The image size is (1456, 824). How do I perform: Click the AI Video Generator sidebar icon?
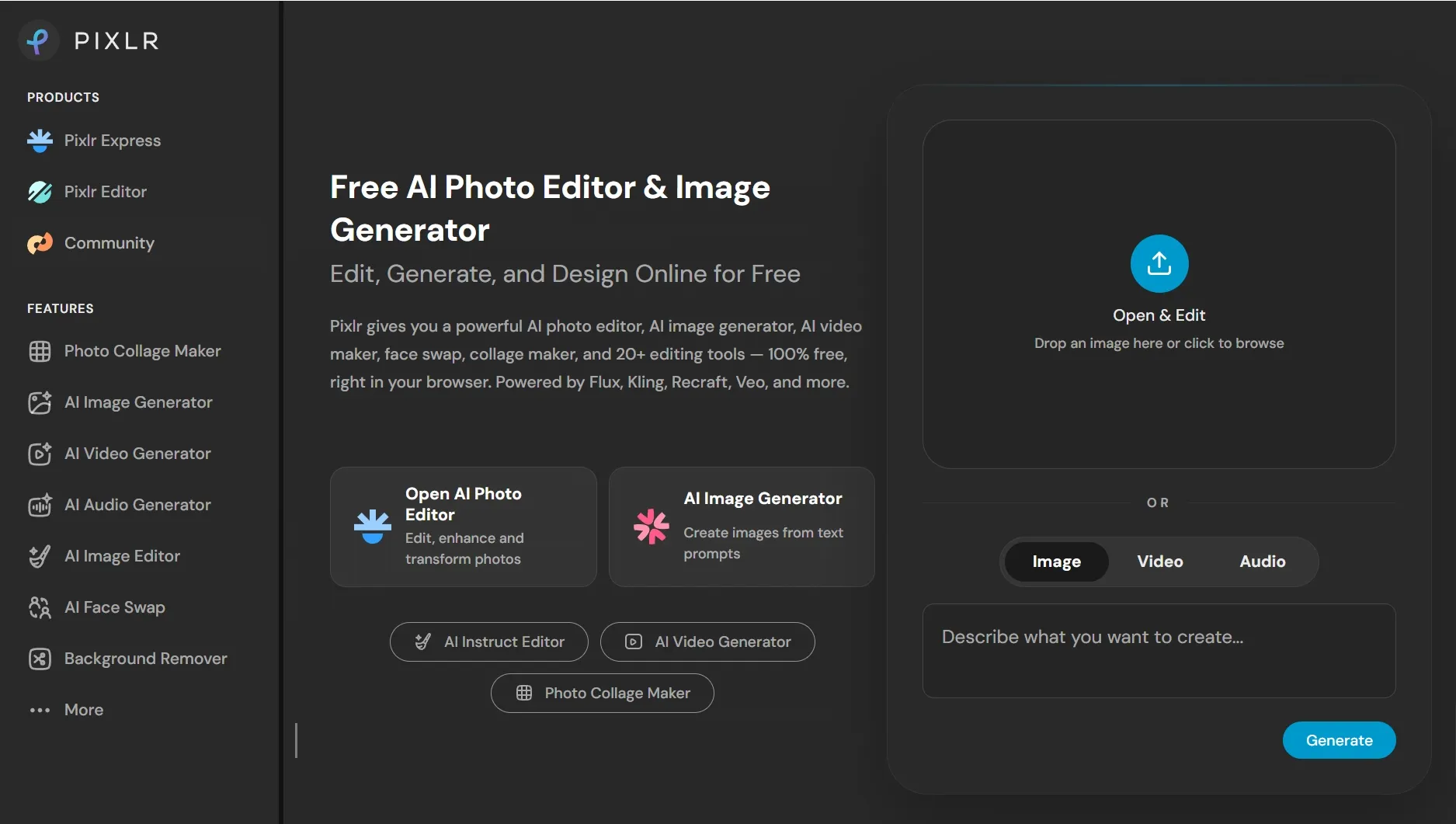[40, 454]
